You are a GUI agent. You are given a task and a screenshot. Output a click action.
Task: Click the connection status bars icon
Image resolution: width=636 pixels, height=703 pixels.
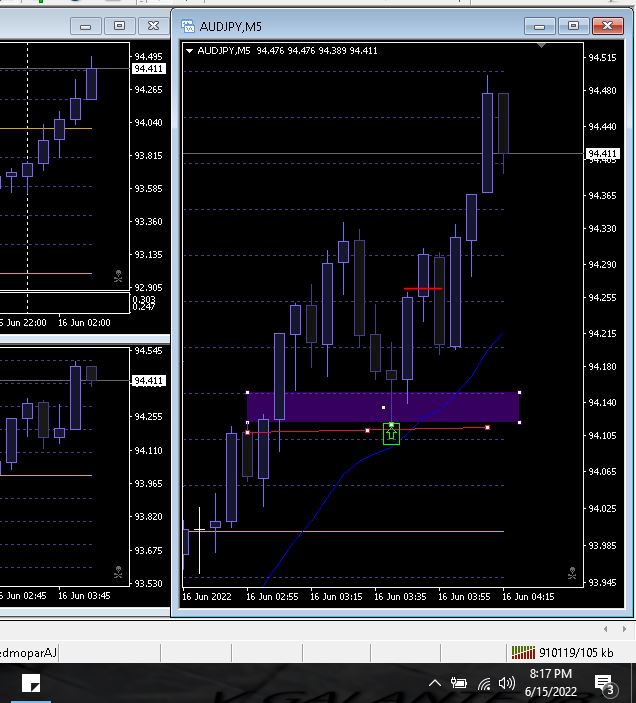[x=523, y=652]
